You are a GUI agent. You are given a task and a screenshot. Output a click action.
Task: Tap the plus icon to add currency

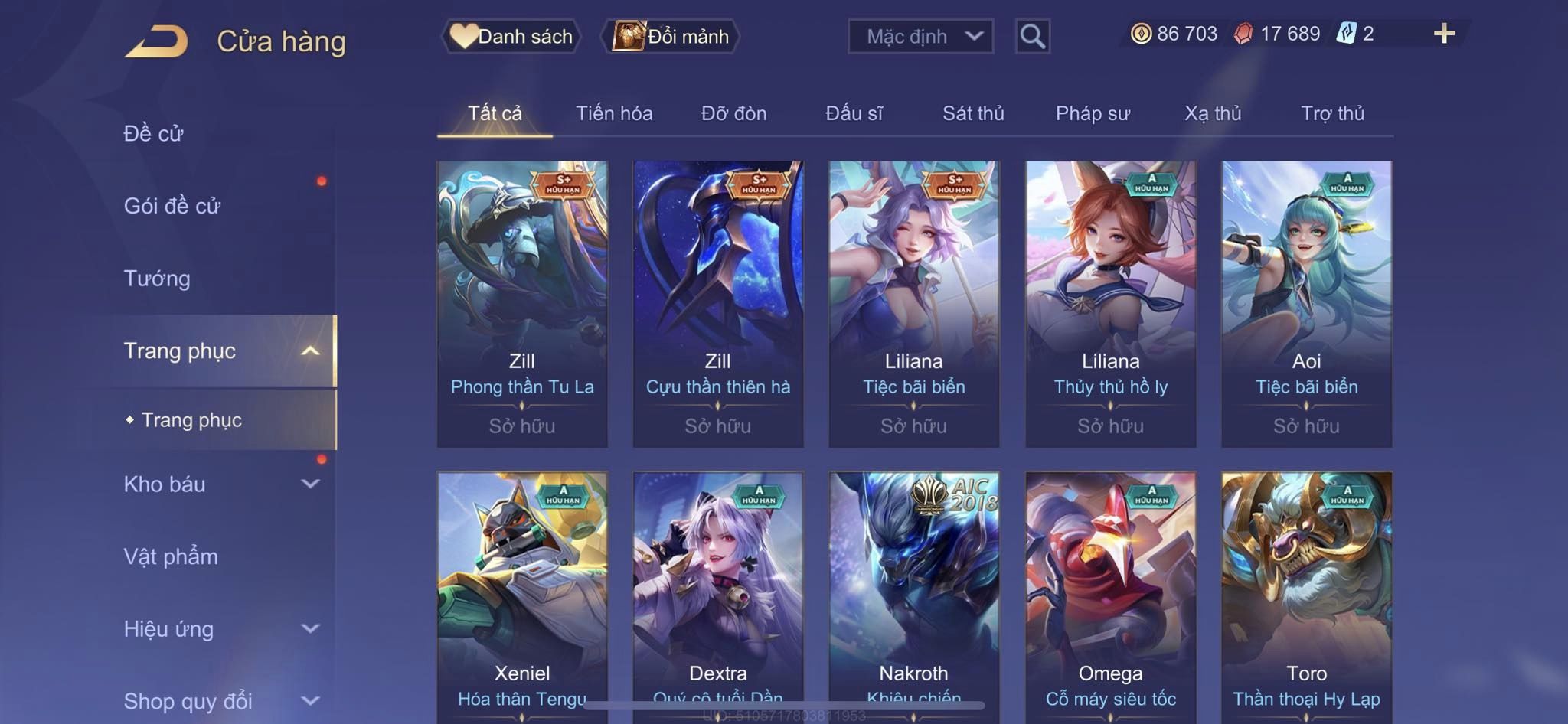[1444, 34]
